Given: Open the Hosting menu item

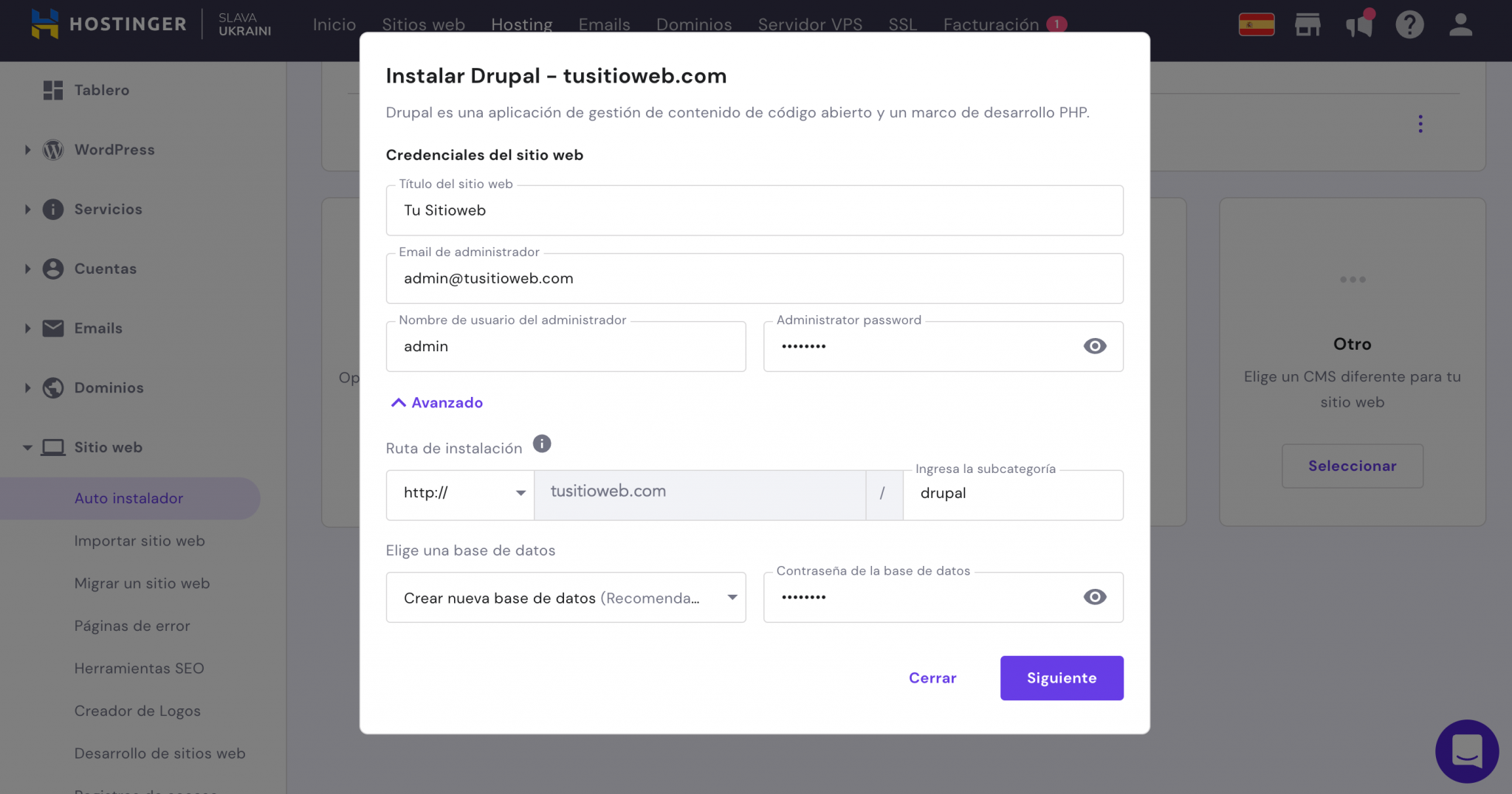Looking at the screenshot, I should tap(522, 24).
